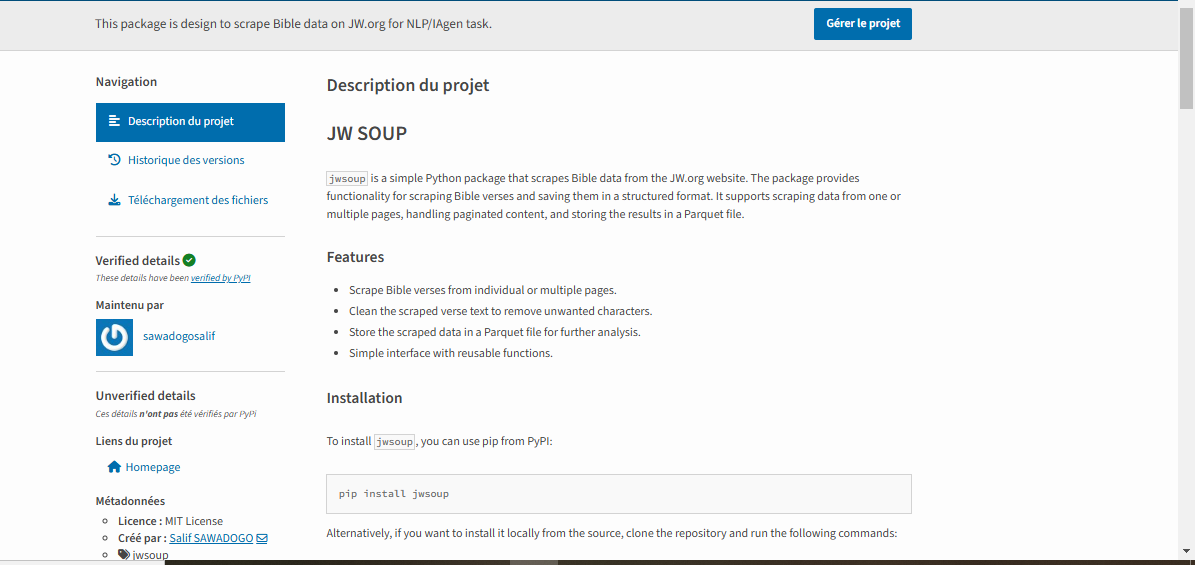Click the jwsoup tag label
1195x565 pixels.
pos(151,554)
